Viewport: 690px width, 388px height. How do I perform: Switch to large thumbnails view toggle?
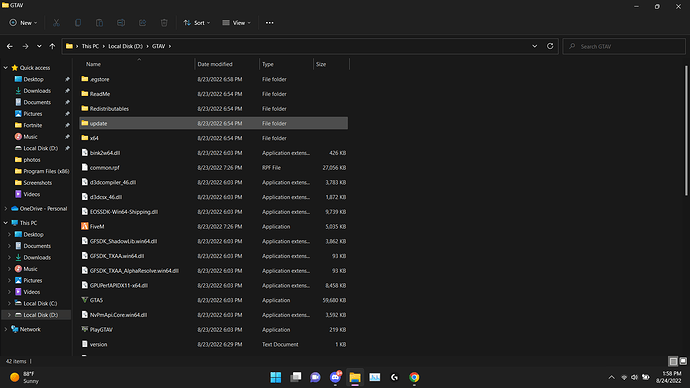click(683, 361)
